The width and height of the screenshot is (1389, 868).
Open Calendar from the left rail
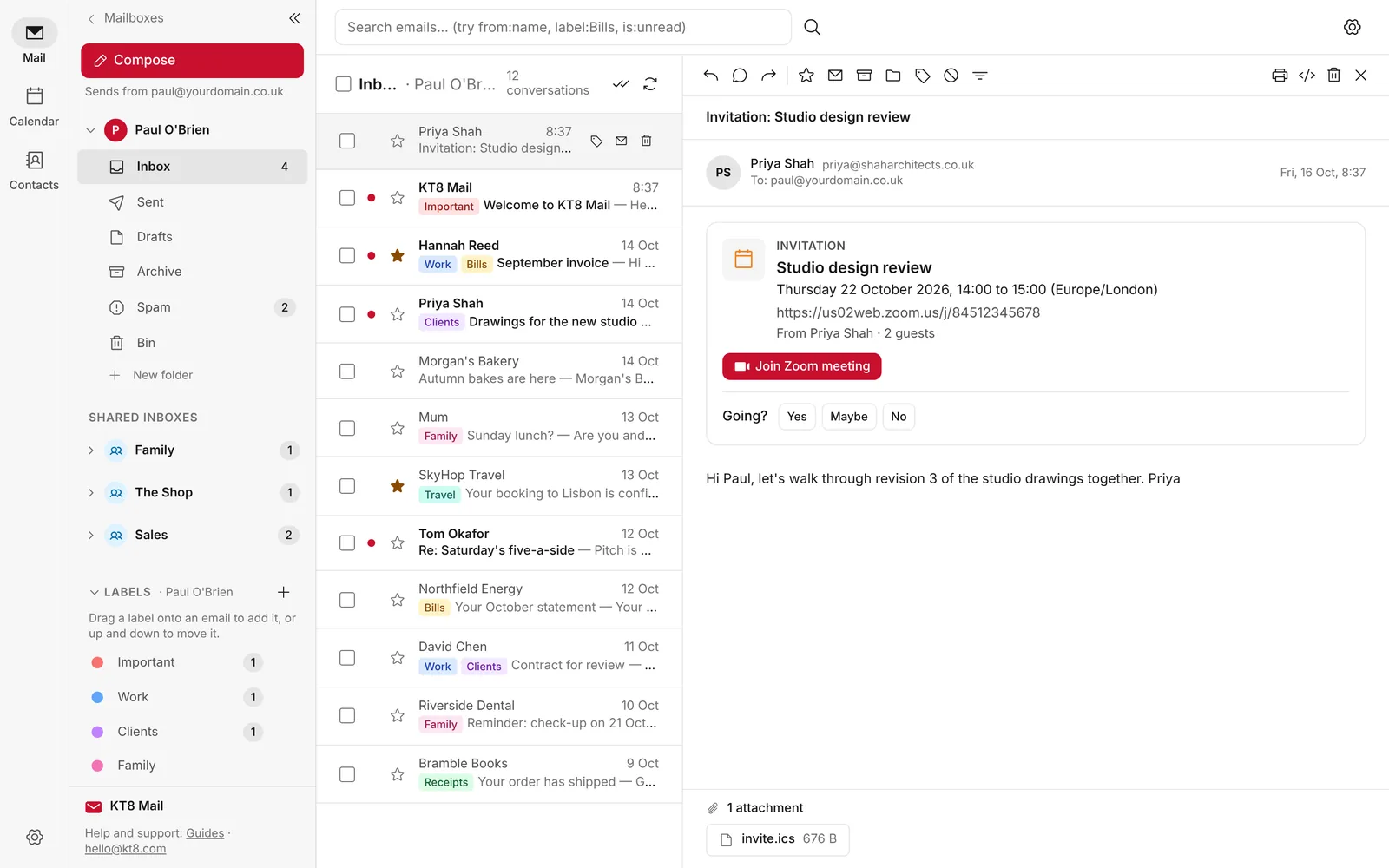35,106
